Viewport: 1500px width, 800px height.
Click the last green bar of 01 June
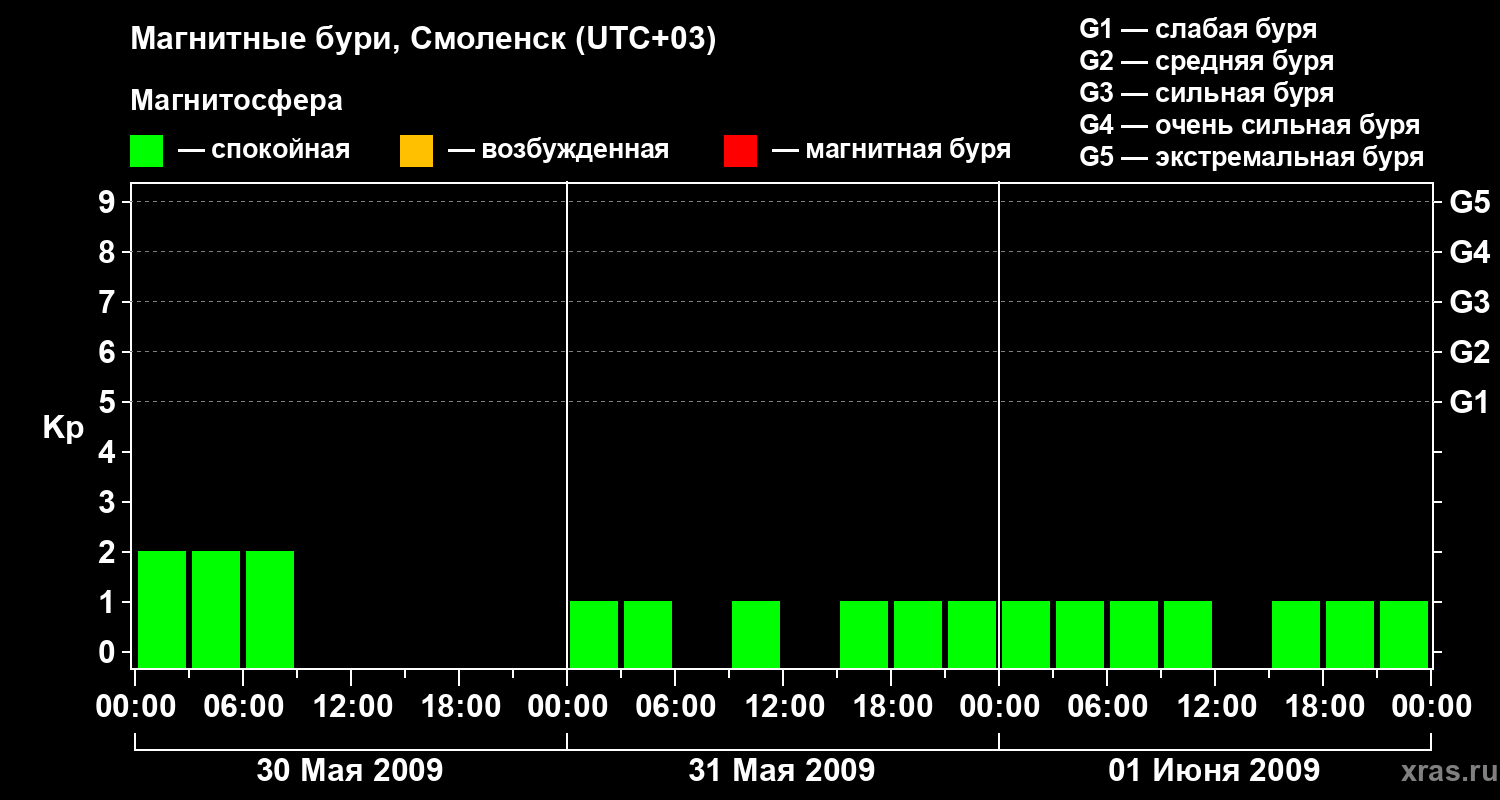[1404, 634]
